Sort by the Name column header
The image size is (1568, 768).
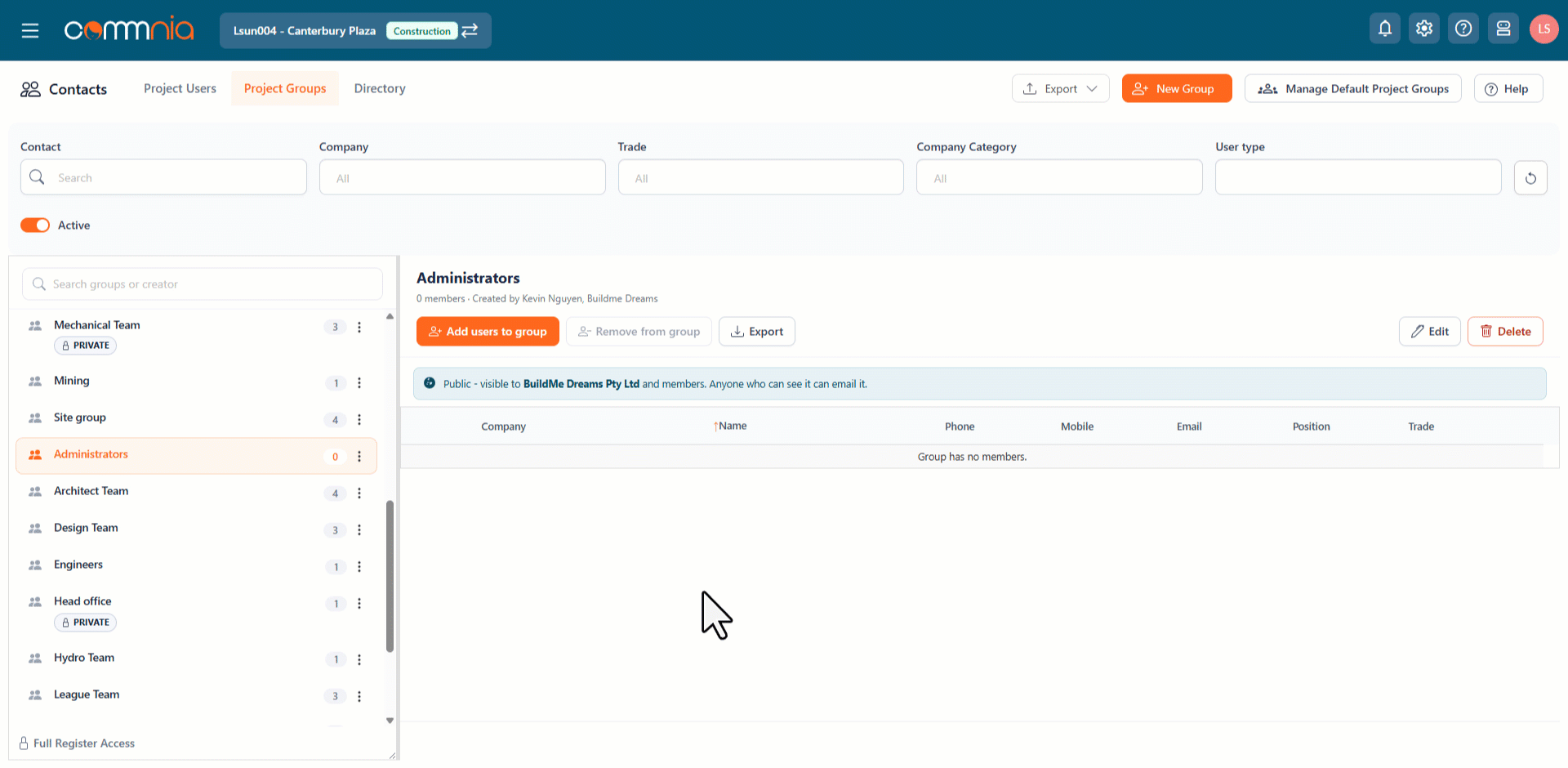tap(730, 426)
